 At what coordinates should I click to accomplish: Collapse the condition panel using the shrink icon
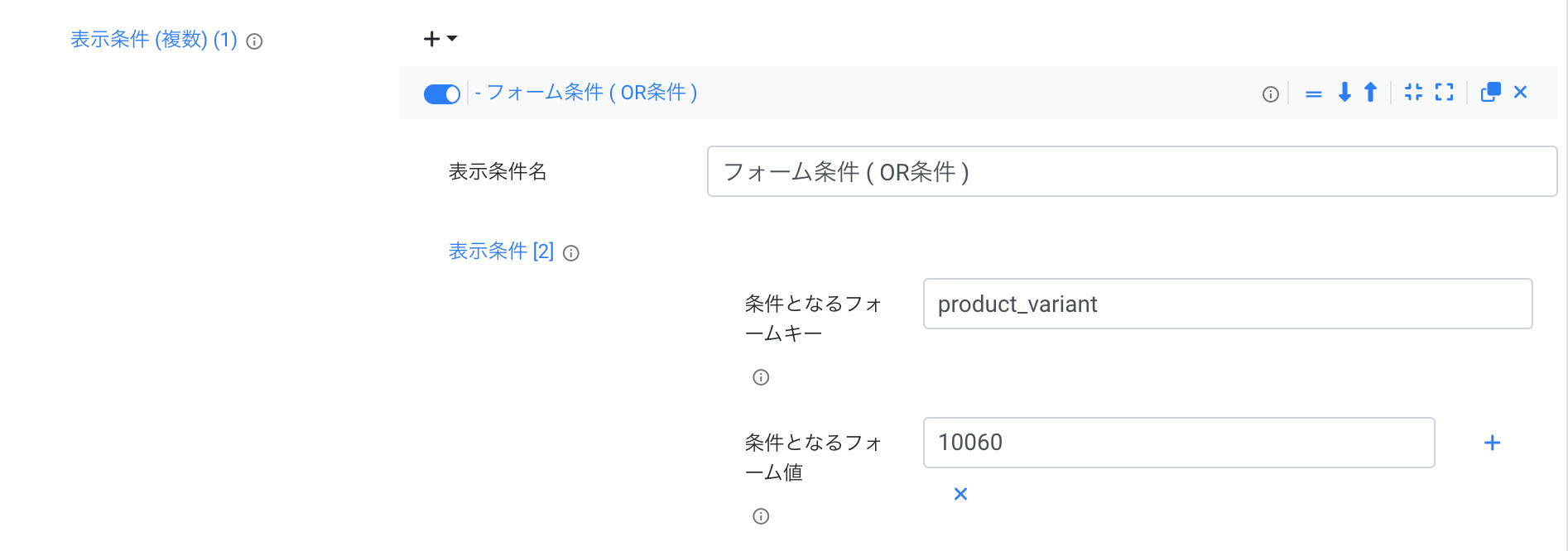coord(1413,93)
